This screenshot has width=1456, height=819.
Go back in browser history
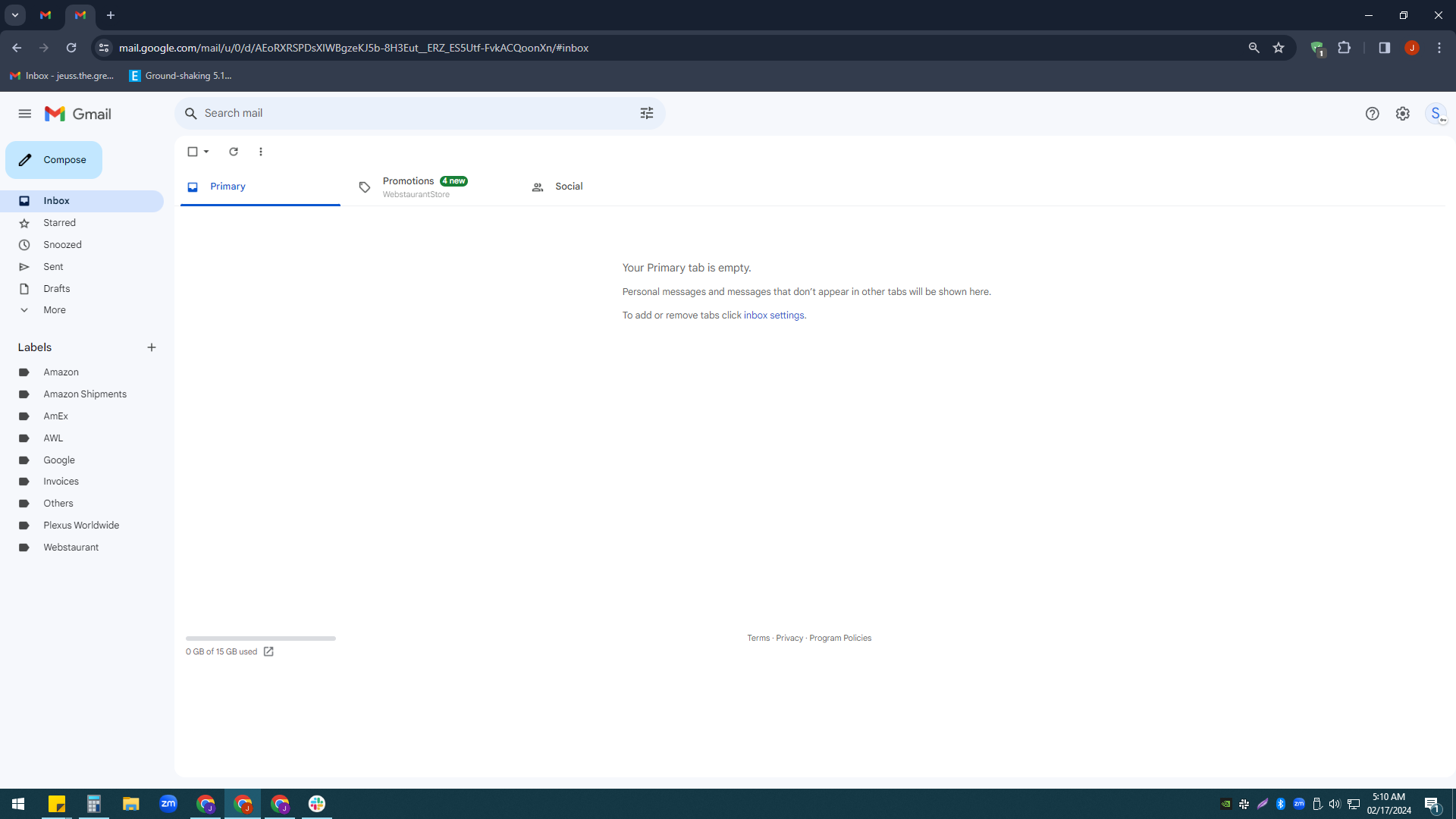click(17, 48)
